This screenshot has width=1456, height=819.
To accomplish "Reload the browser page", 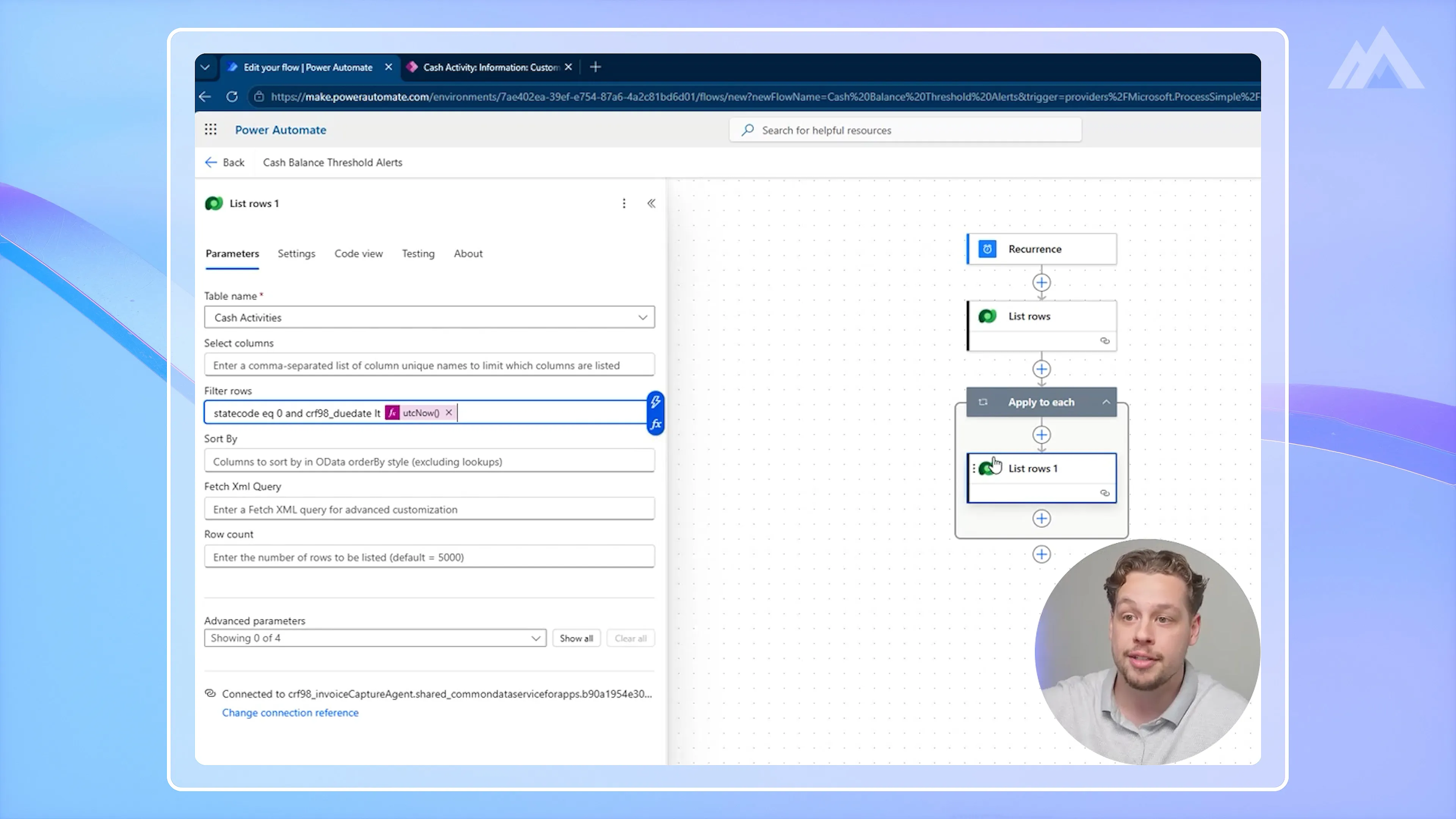I will coord(232,97).
